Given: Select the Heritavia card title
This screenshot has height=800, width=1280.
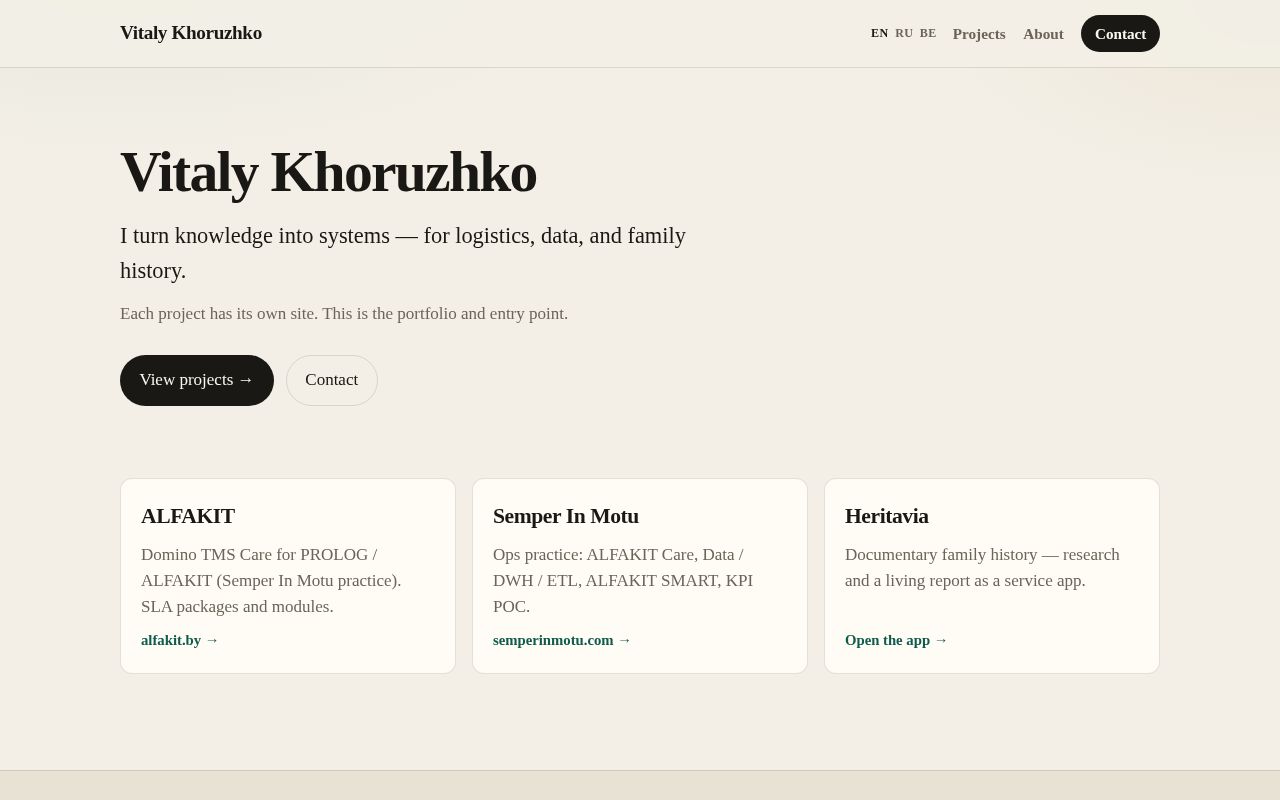Looking at the screenshot, I should (x=887, y=516).
